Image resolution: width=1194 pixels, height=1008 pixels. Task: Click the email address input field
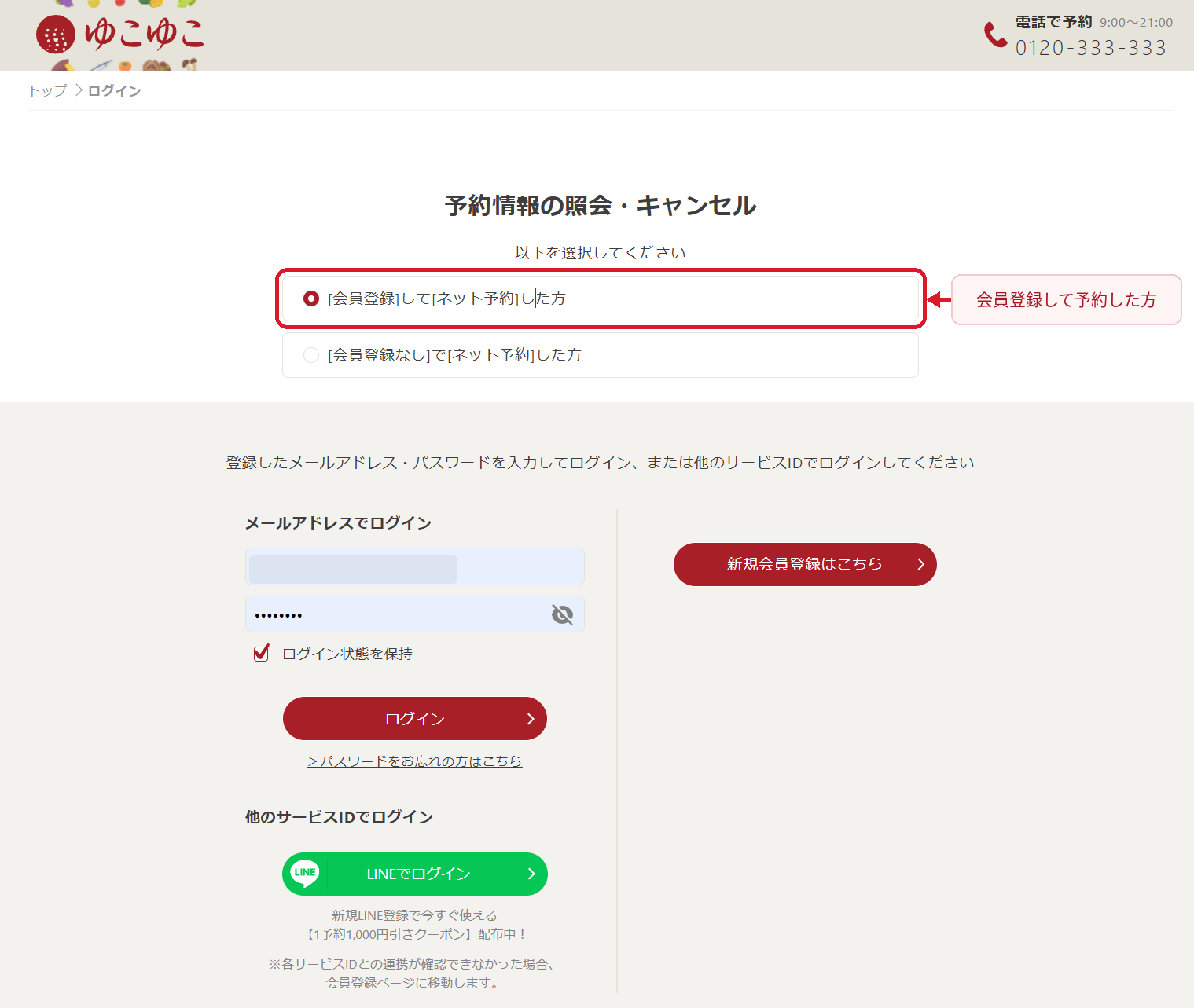tap(415, 566)
